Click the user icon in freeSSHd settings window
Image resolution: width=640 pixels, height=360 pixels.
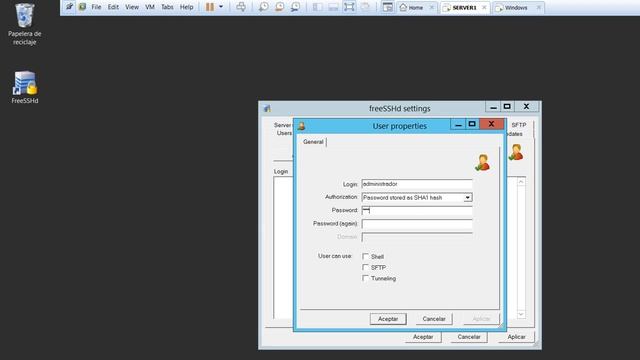point(516,152)
